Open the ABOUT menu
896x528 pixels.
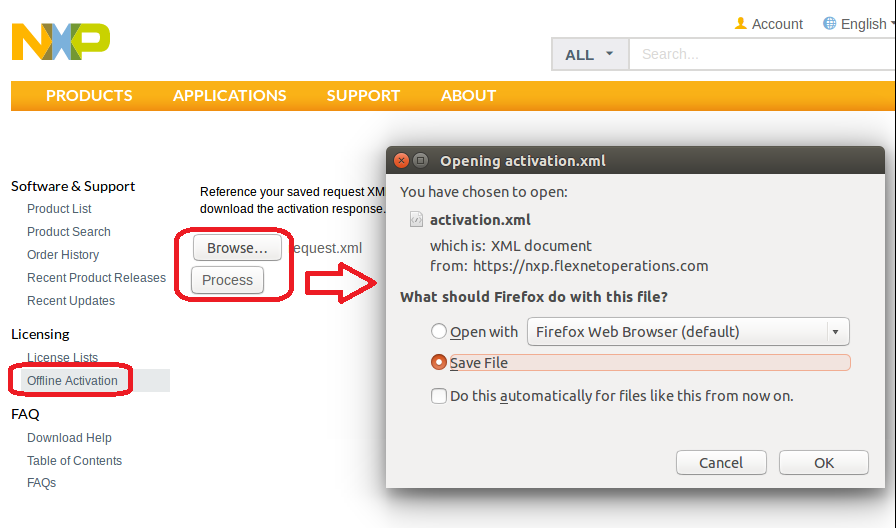[x=469, y=95]
